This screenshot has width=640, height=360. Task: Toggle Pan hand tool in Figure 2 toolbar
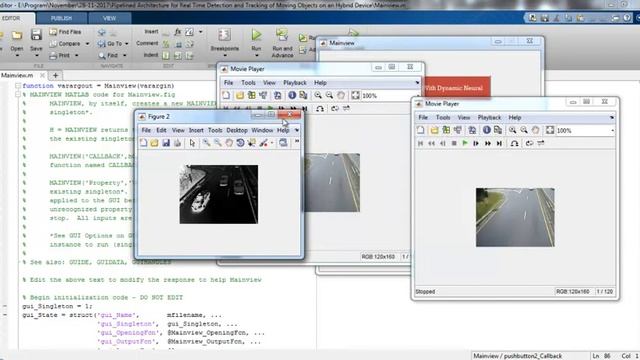coord(229,143)
